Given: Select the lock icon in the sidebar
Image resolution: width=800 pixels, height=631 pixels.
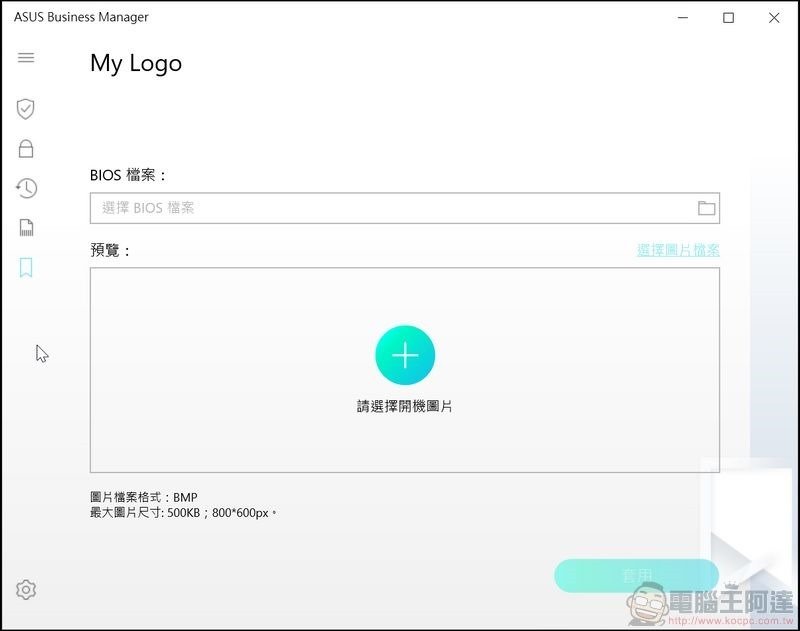Looking at the screenshot, I should tap(26, 148).
